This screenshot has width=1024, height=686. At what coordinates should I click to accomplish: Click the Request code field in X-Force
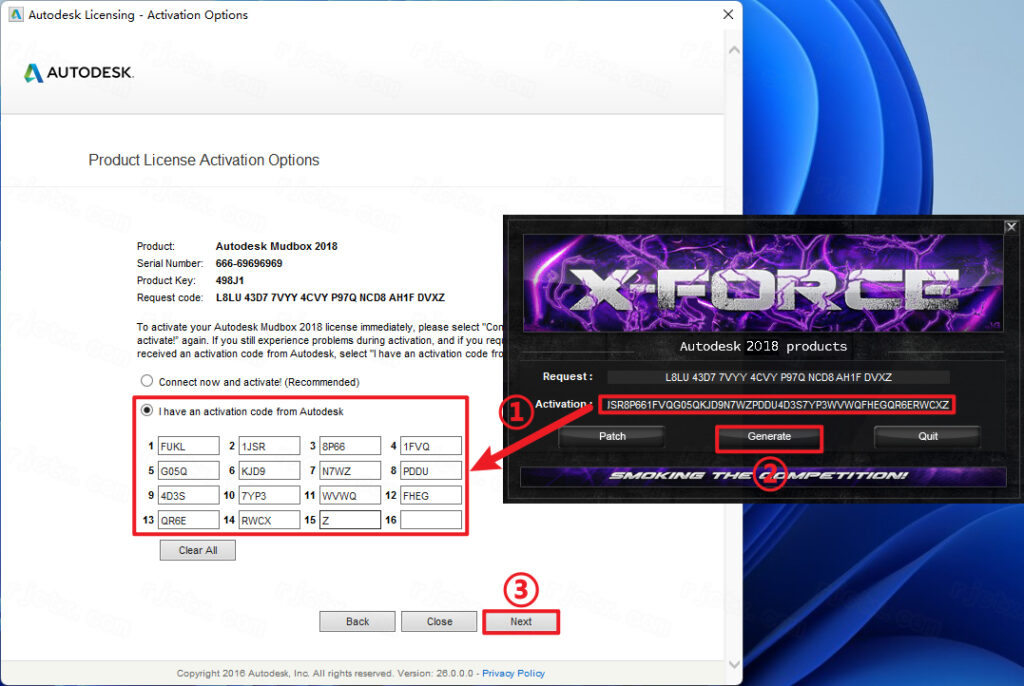coord(778,377)
